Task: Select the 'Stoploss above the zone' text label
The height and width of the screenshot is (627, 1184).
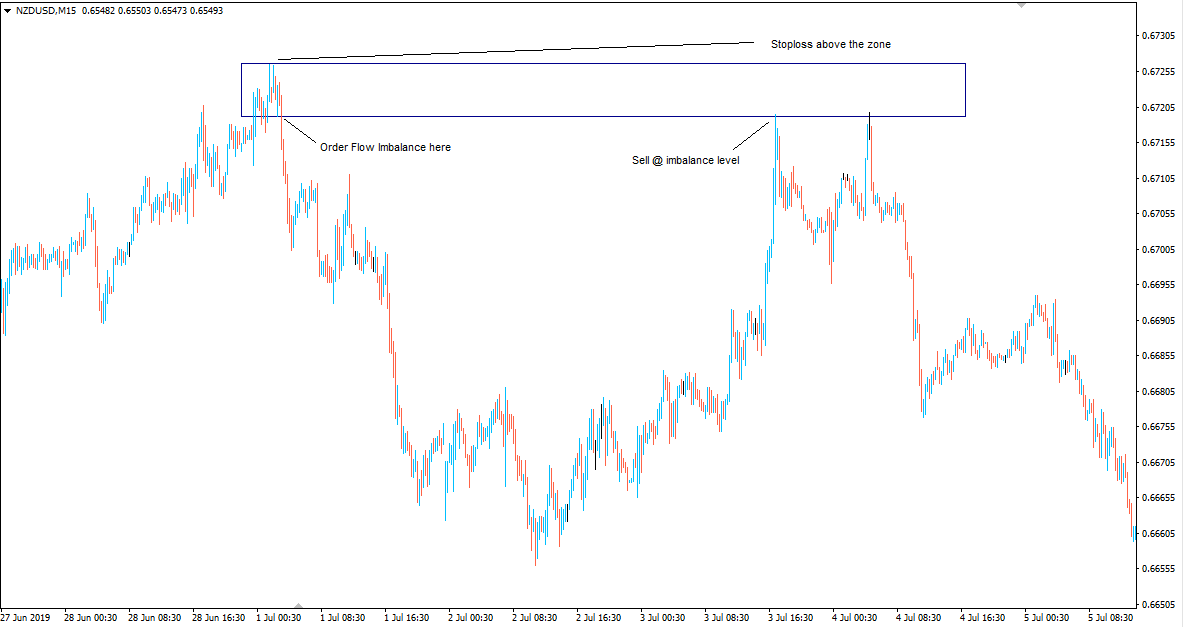Action: point(831,45)
